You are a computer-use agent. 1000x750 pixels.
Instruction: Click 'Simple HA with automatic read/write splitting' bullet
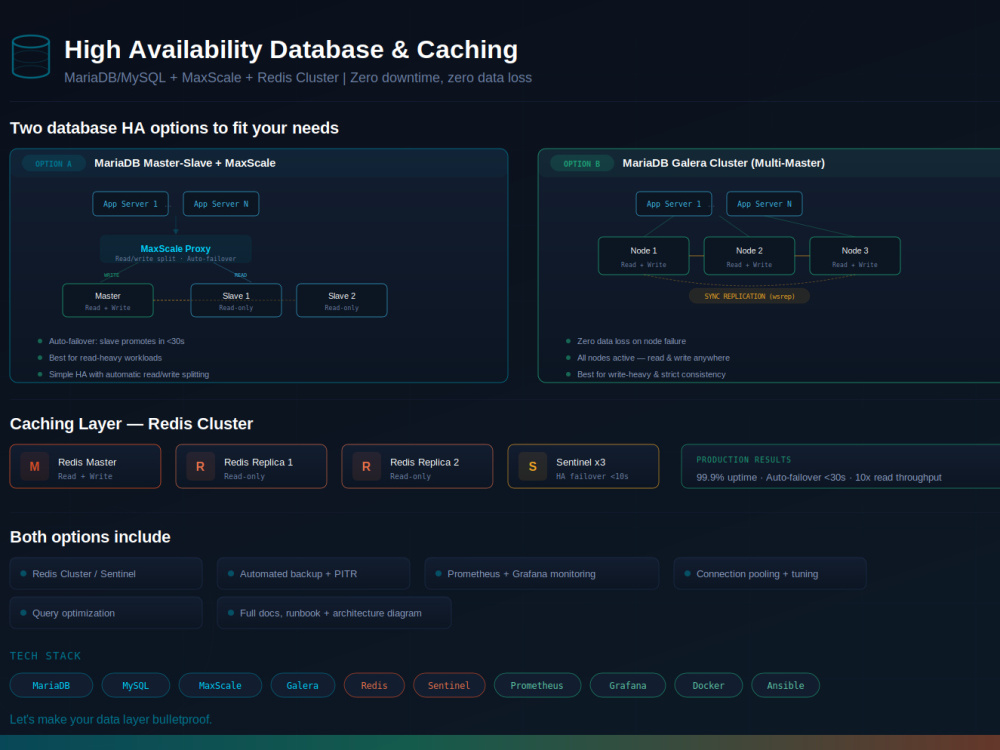point(129,374)
